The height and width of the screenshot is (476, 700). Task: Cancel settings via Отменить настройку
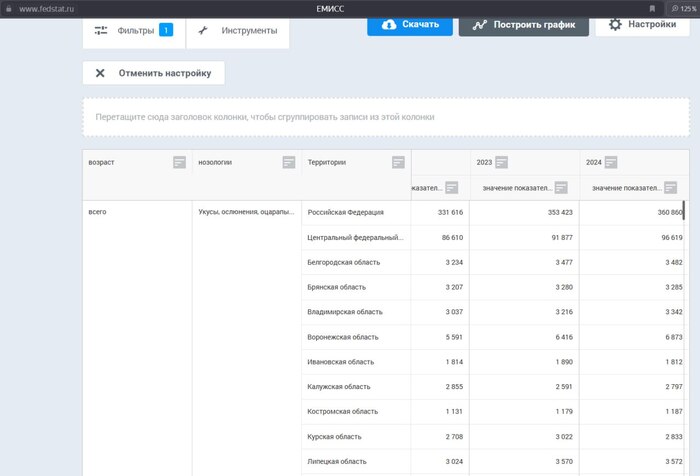click(x=153, y=73)
